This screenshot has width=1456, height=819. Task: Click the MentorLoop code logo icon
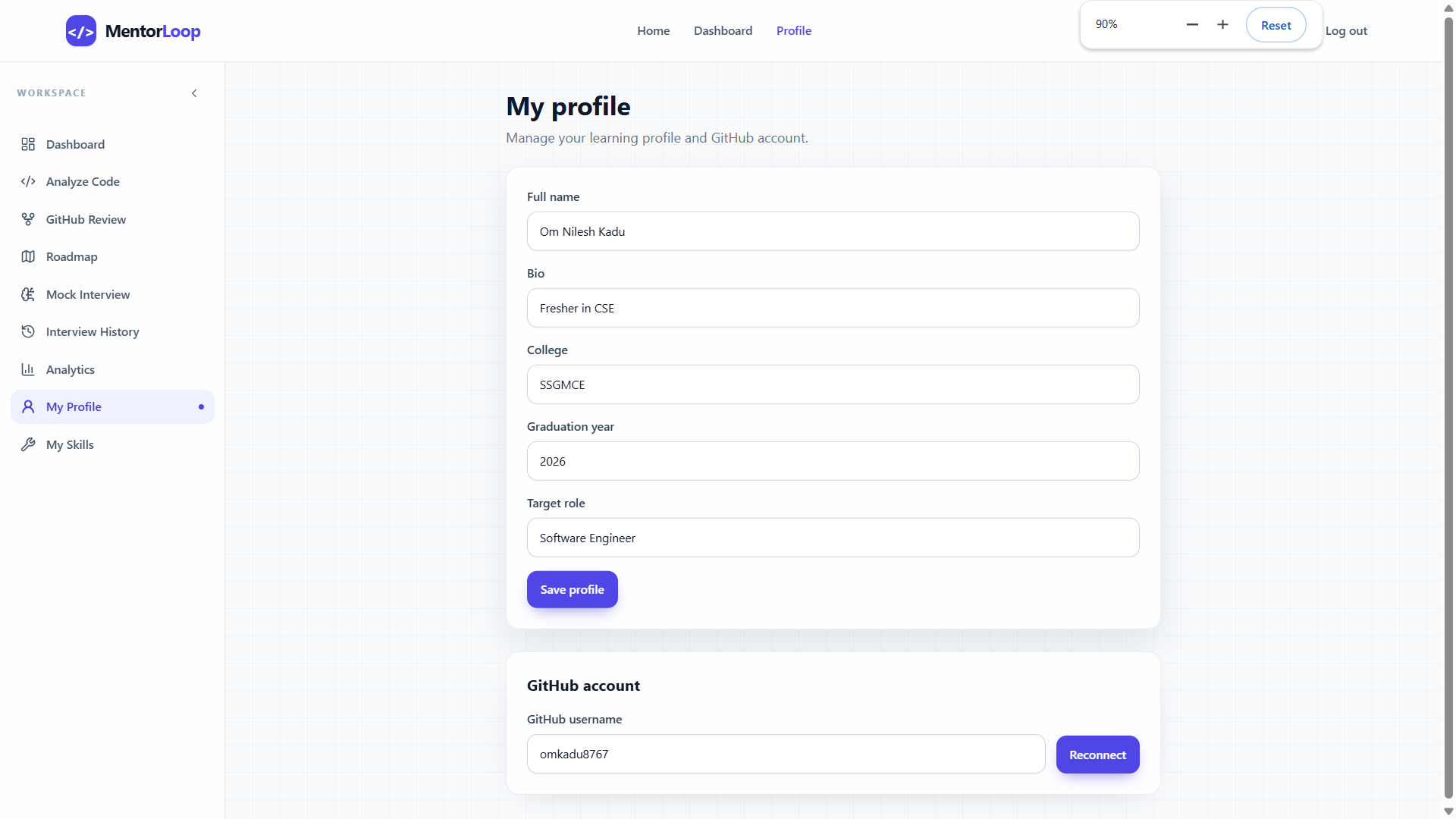pyautogui.click(x=81, y=31)
